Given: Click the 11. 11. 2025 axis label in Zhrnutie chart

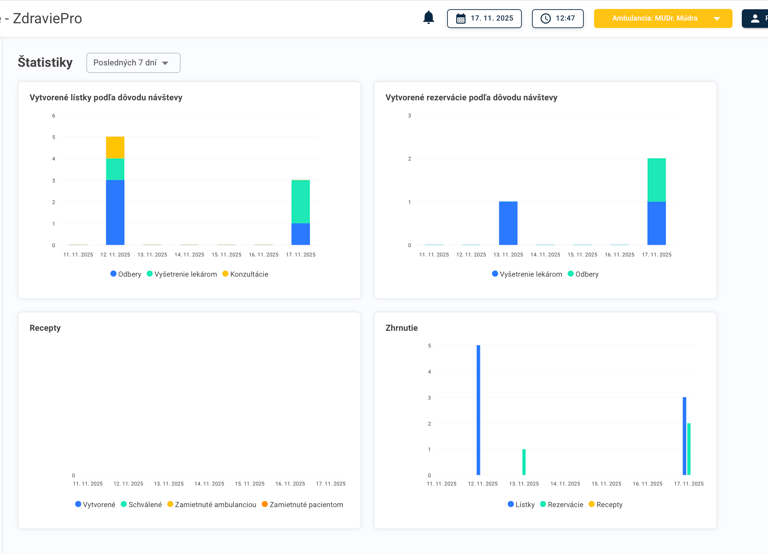Looking at the screenshot, I should [441, 484].
